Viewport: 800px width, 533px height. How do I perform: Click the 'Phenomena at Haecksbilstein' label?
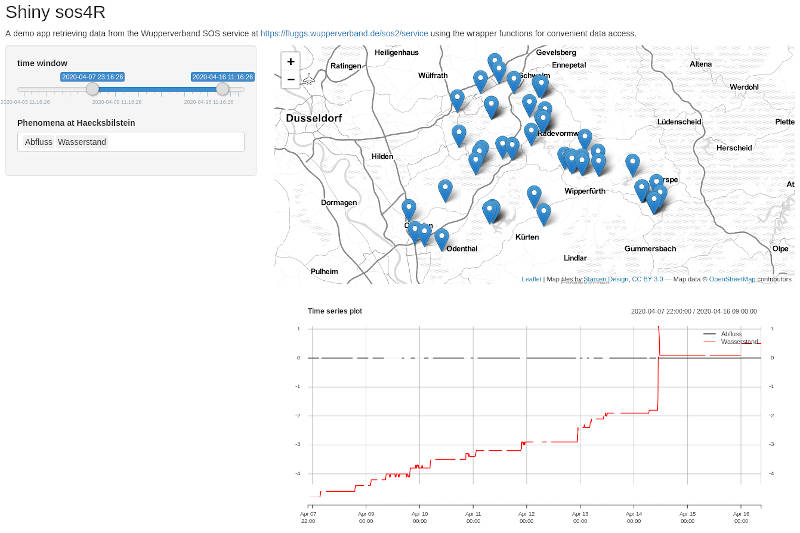coord(76,123)
